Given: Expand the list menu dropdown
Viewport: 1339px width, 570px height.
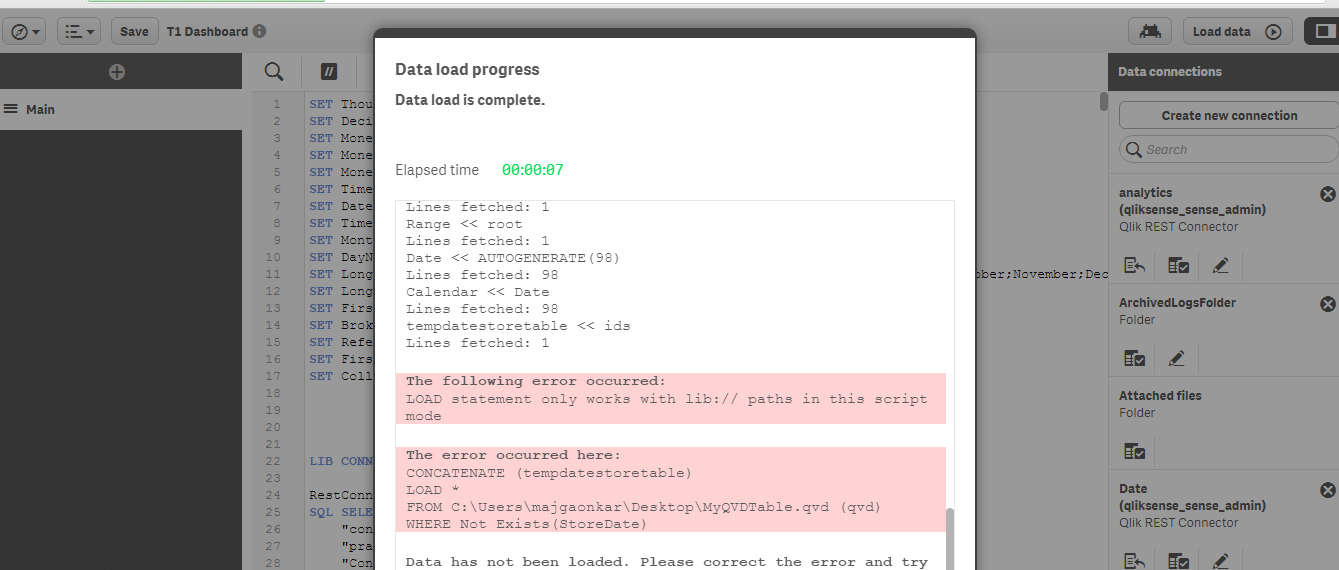Looking at the screenshot, I should click(x=79, y=31).
